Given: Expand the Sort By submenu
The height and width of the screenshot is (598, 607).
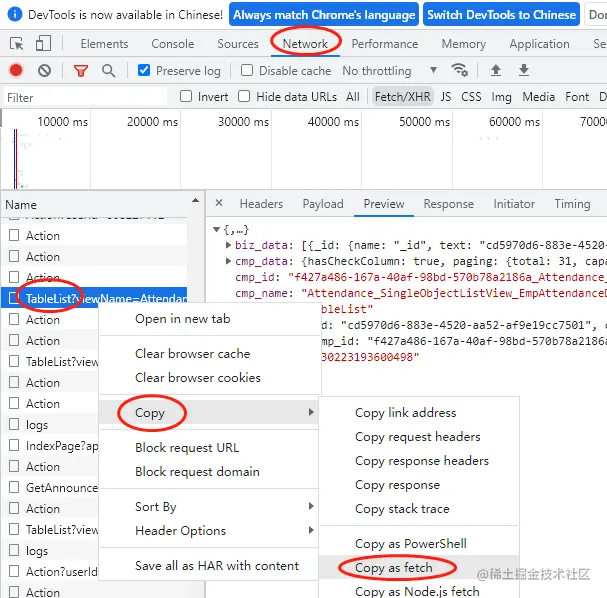Looking at the screenshot, I should coord(209,506).
